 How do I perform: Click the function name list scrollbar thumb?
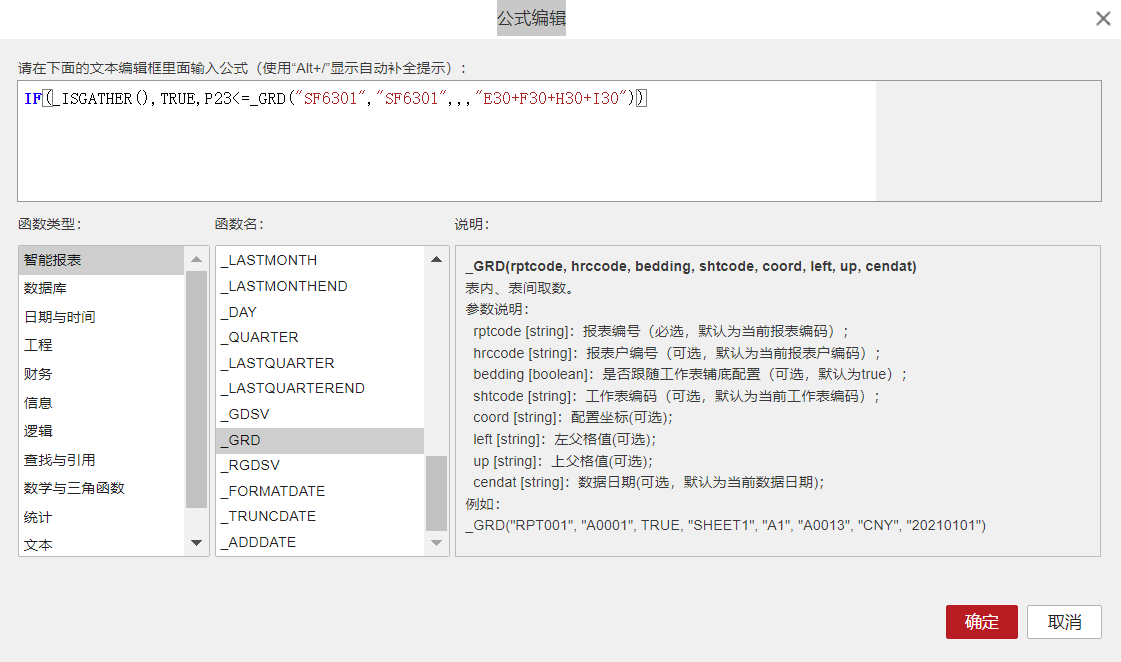pyautogui.click(x=436, y=493)
